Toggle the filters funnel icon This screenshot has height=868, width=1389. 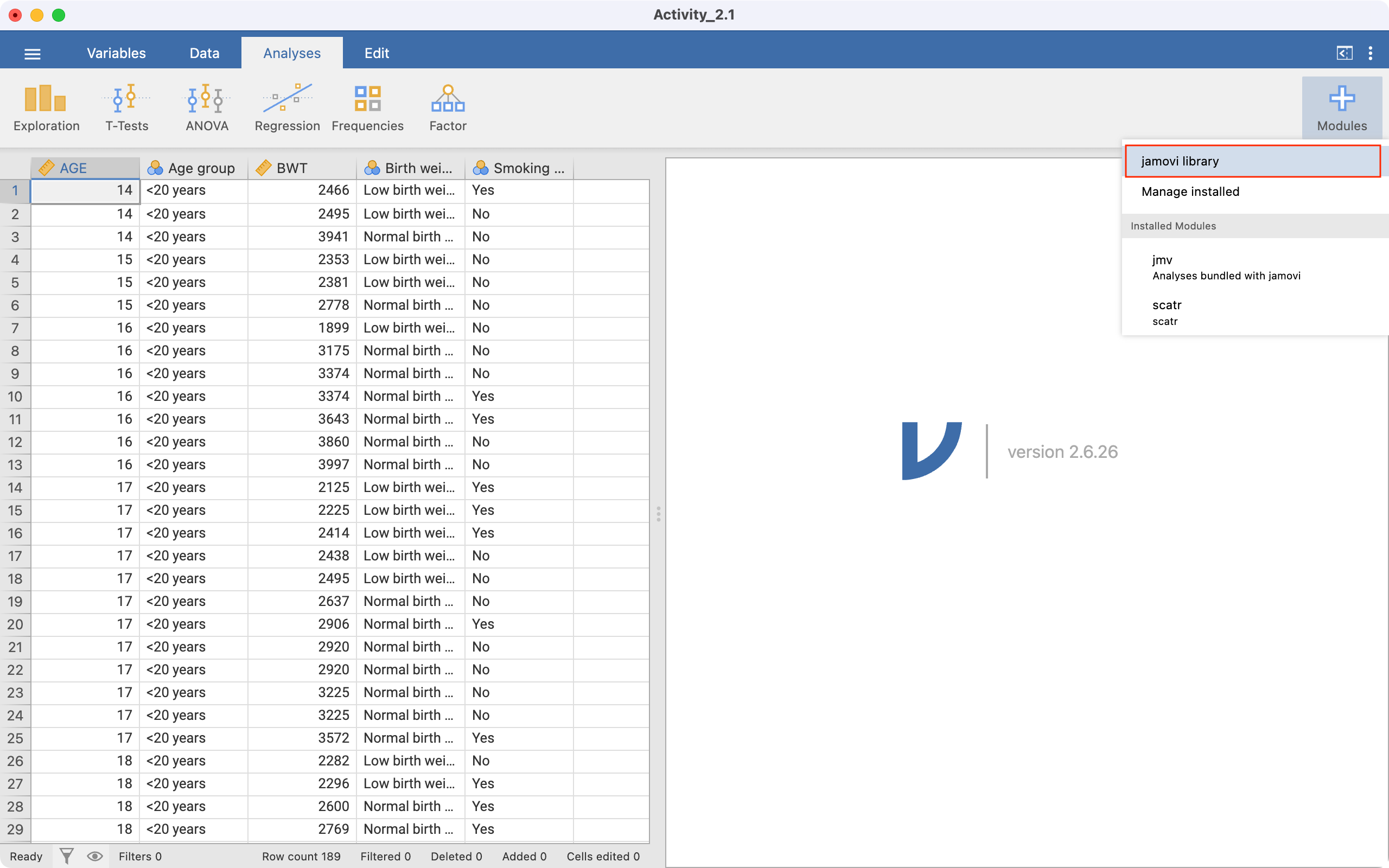coord(67,856)
